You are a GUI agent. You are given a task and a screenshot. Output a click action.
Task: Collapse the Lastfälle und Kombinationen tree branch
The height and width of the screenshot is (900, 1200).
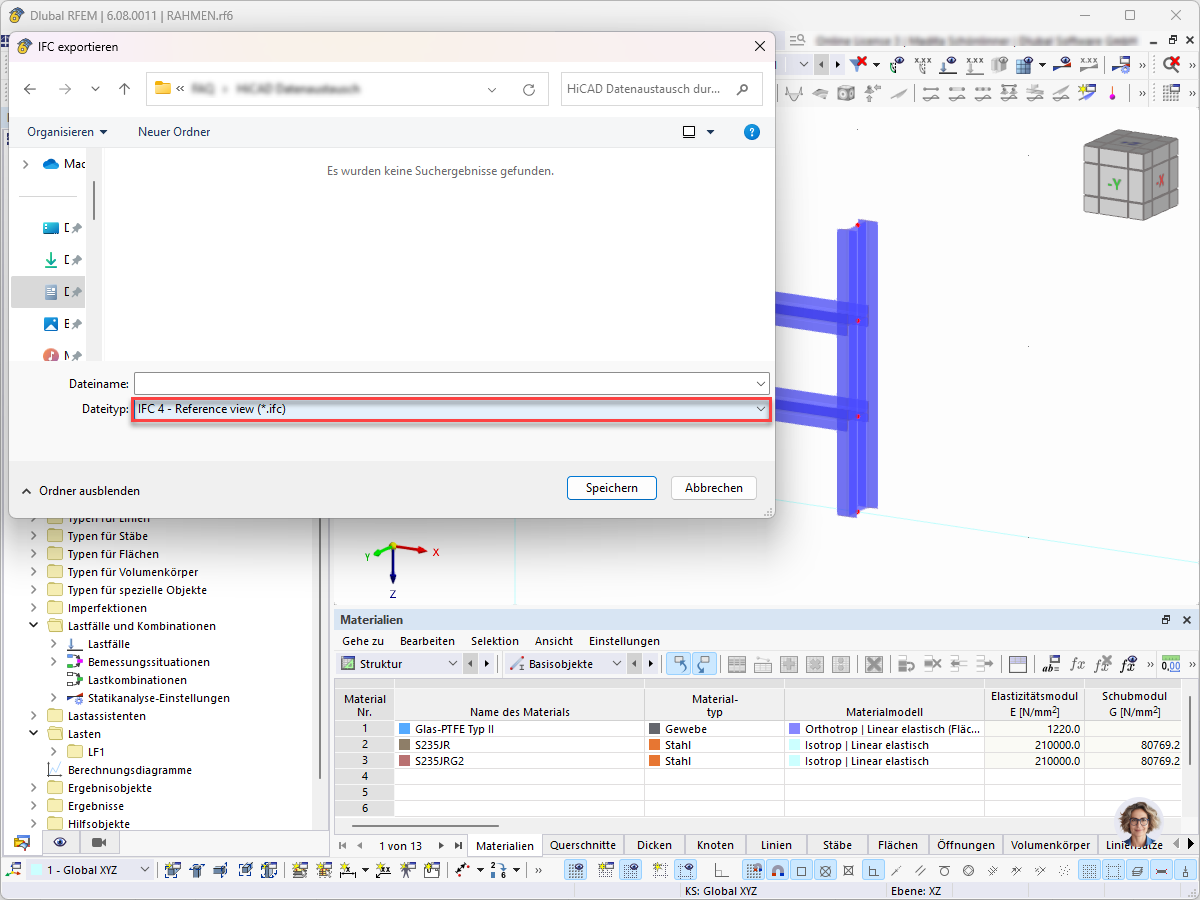tap(33, 625)
